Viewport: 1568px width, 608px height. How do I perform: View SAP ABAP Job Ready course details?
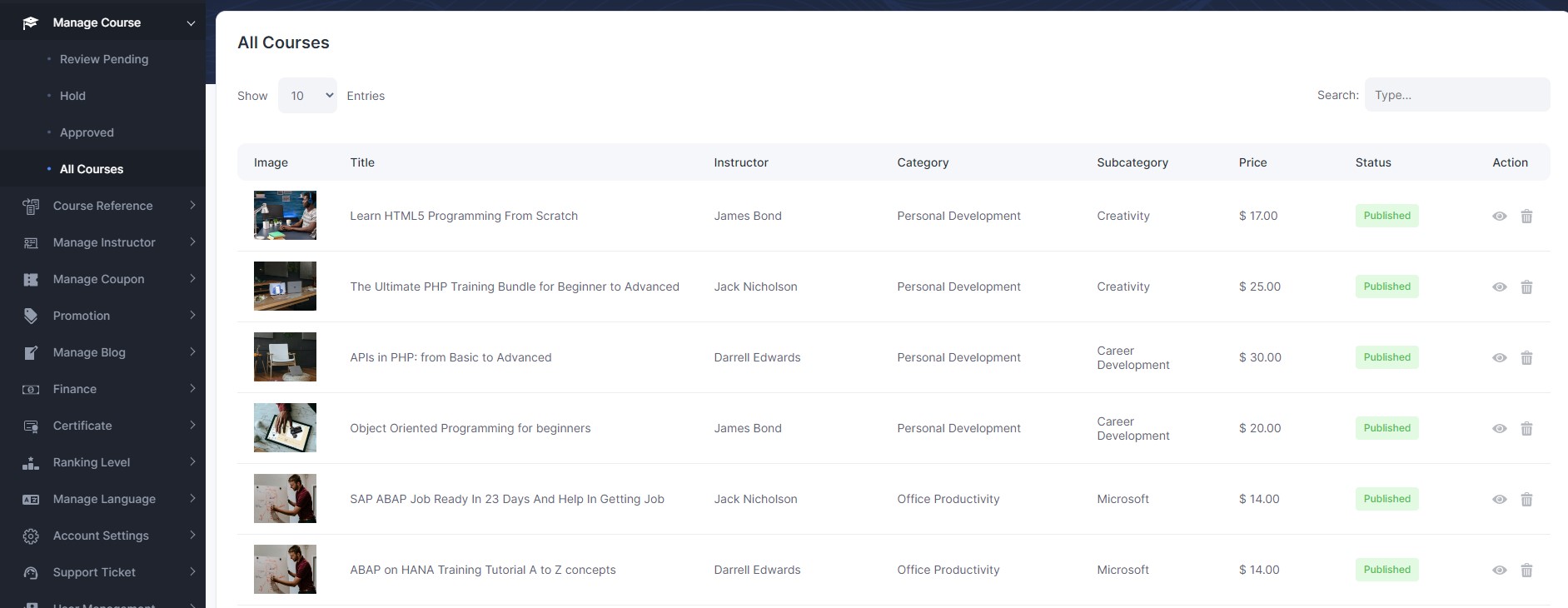[x=1499, y=500]
